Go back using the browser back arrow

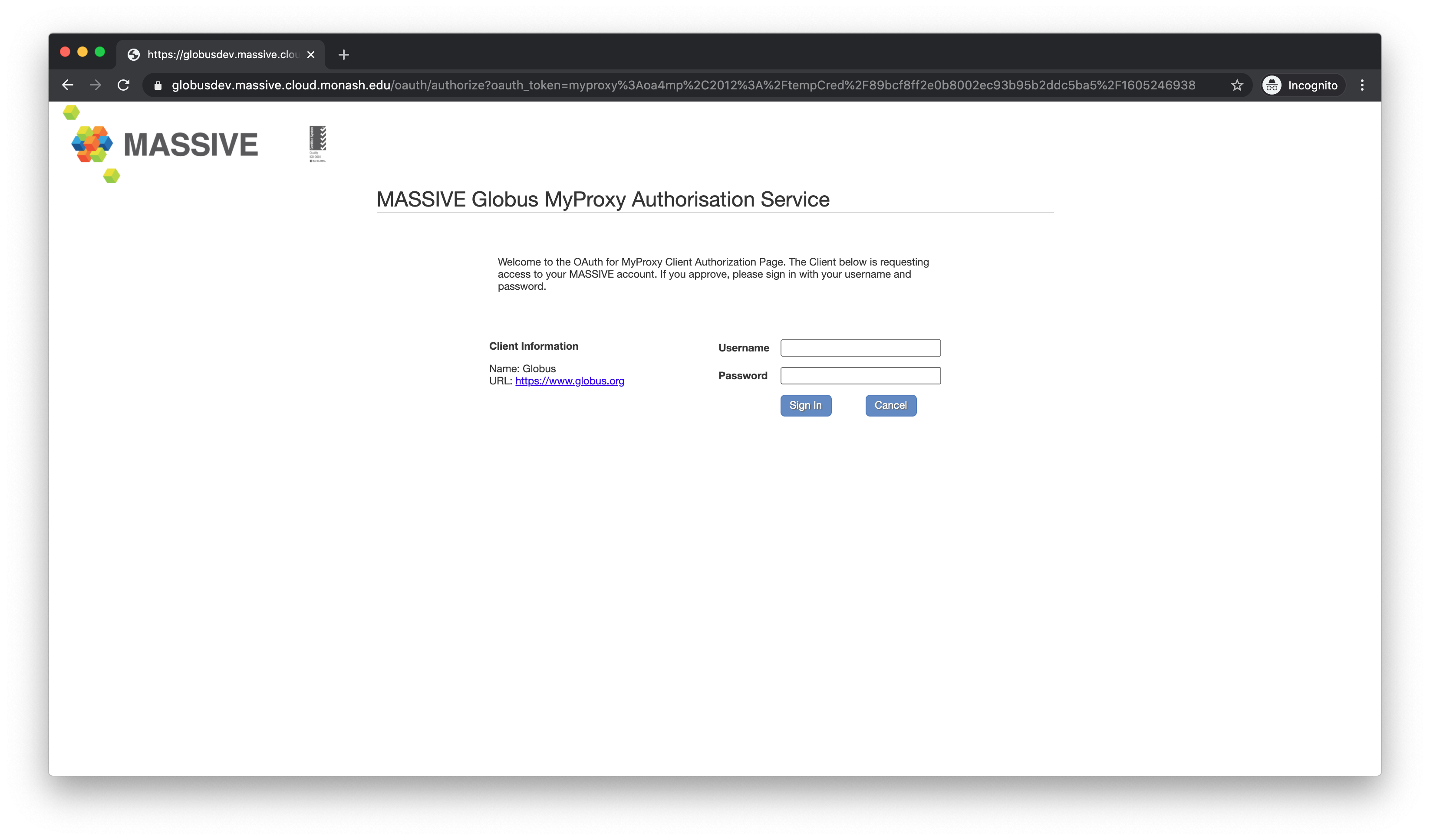(x=68, y=85)
